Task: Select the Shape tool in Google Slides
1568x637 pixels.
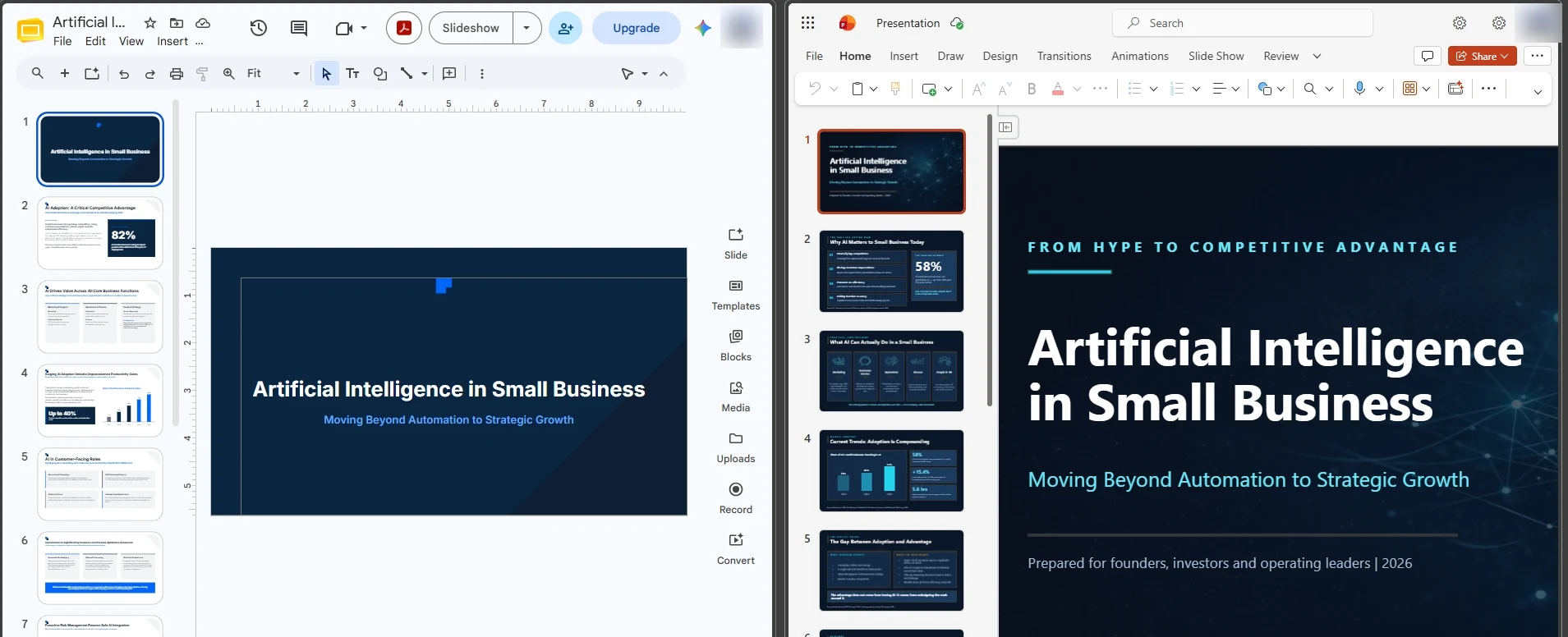Action: (379, 74)
